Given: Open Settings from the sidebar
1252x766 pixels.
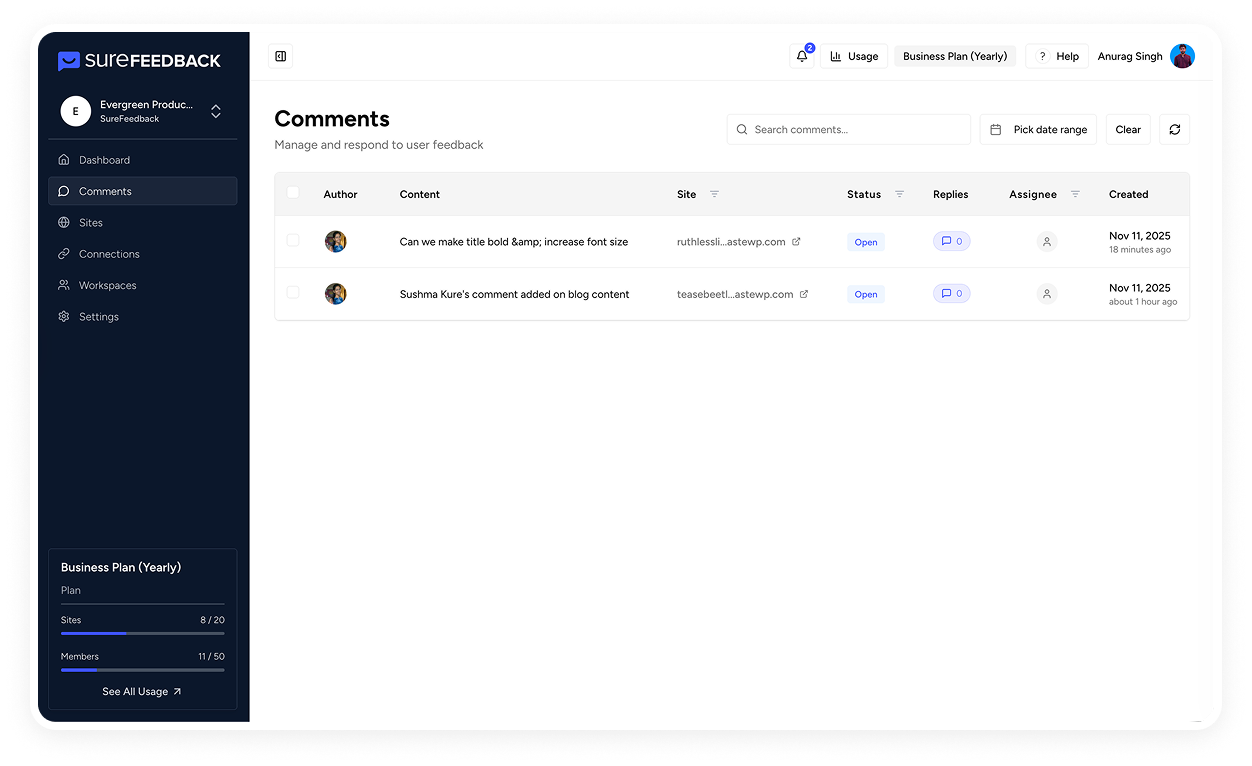Looking at the screenshot, I should (x=103, y=316).
